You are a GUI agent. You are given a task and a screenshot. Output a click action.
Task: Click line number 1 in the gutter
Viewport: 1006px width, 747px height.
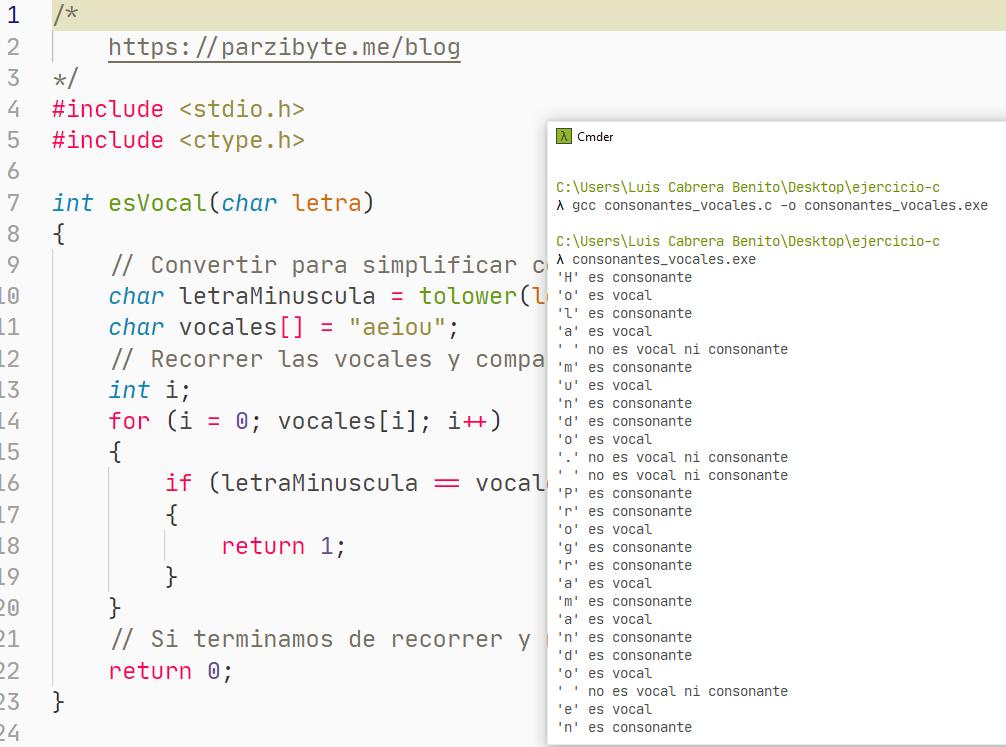(x=13, y=15)
